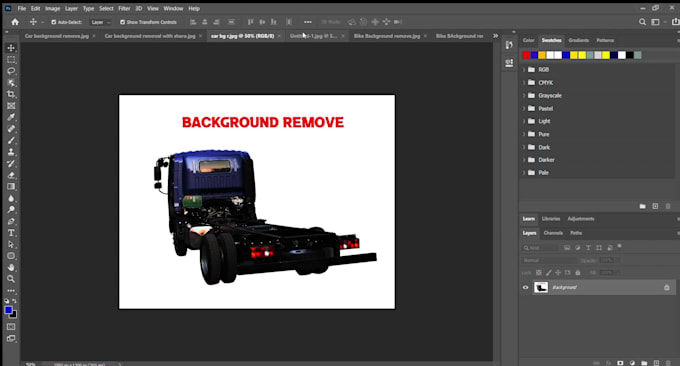Create new swatch in Swatches panel
The width and height of the screenshot is (680, 366).
[655, 206]
